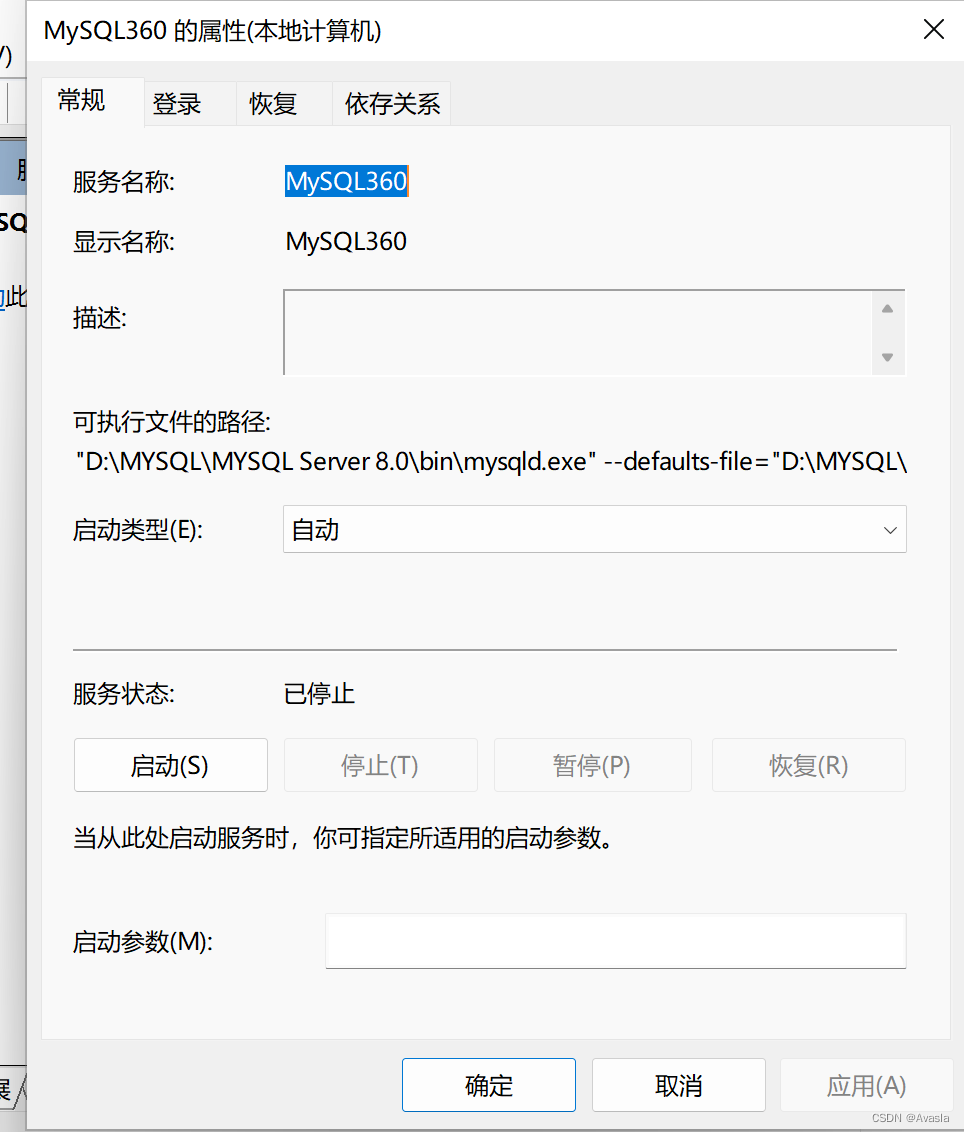Click the 服务名称 label
The width and height of the screenshot is (964, 1132).
123,182
